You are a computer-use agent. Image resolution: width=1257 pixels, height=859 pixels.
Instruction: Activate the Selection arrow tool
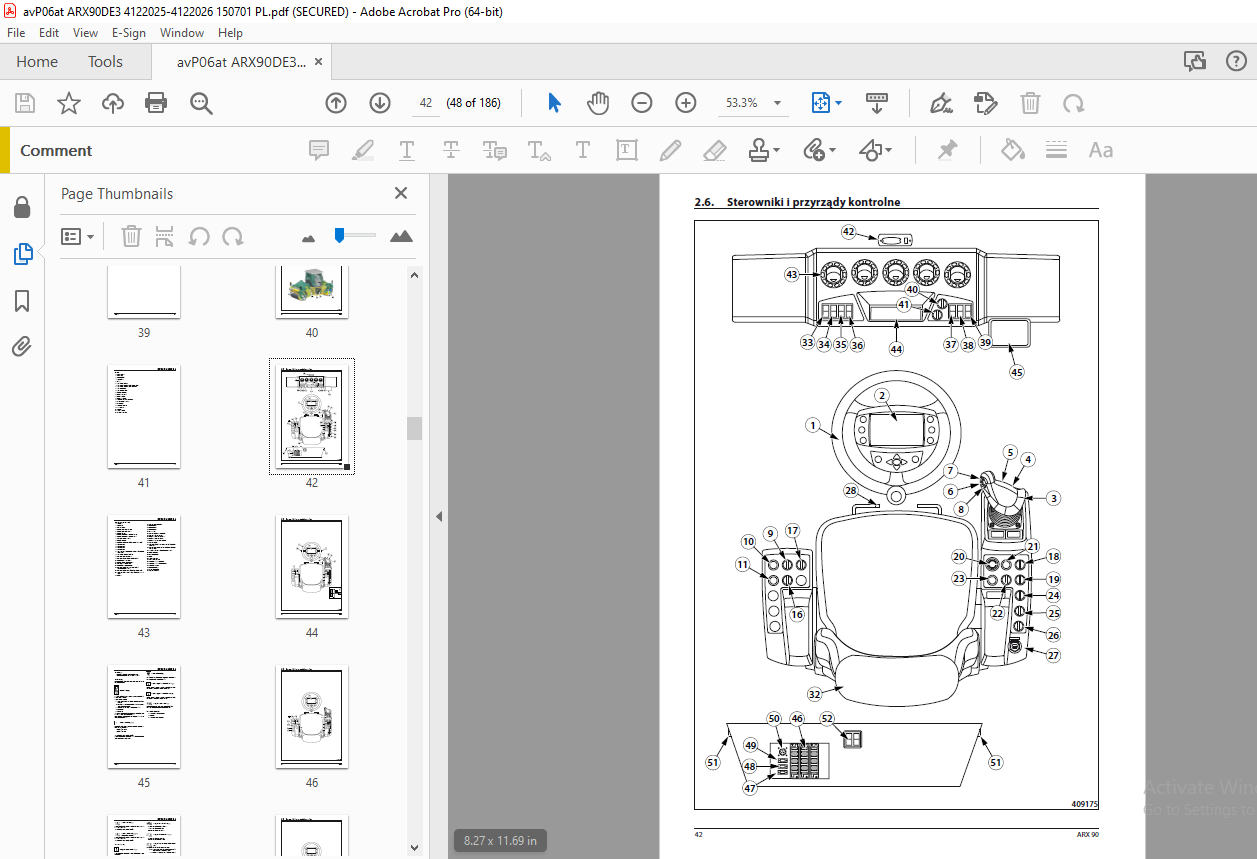click(x=554, y=103)
